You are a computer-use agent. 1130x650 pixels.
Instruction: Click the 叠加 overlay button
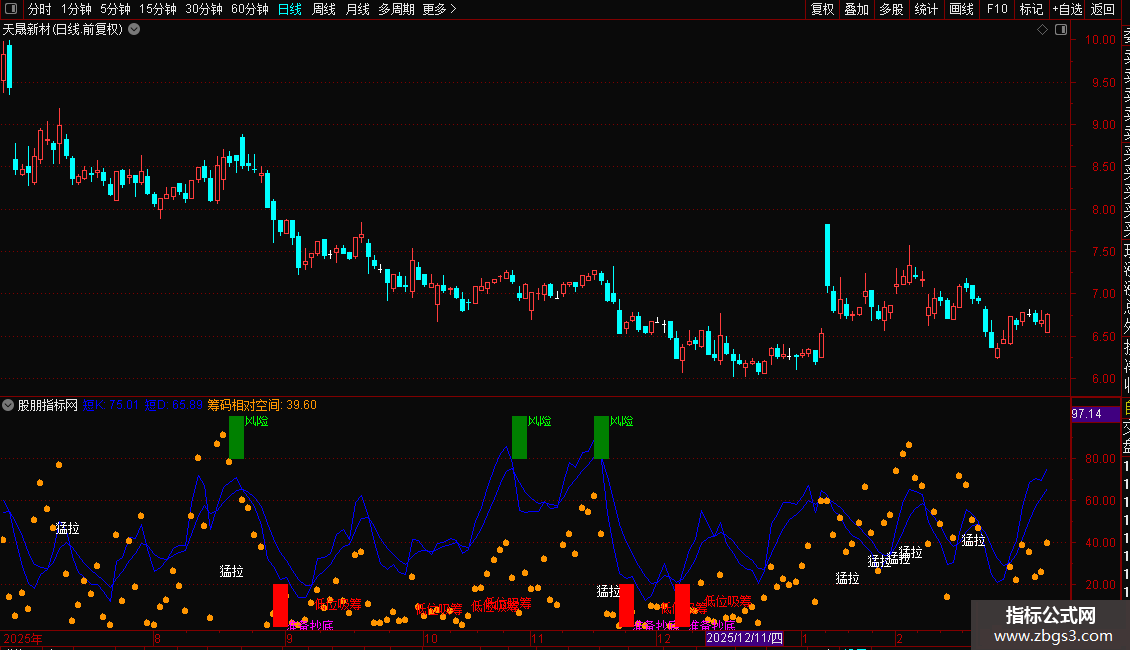coord(857,9)
